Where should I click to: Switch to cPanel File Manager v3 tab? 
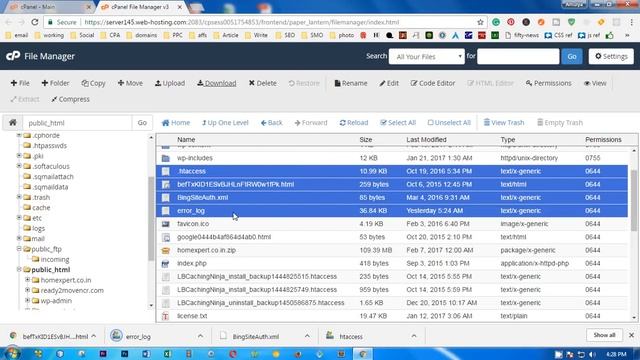(141, 7)
